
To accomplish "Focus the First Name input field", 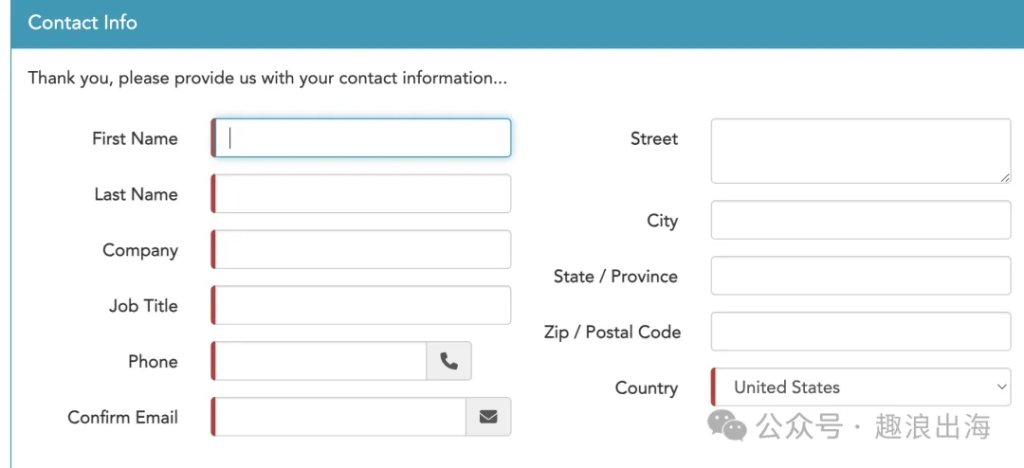I will click(x=361, y=138).
